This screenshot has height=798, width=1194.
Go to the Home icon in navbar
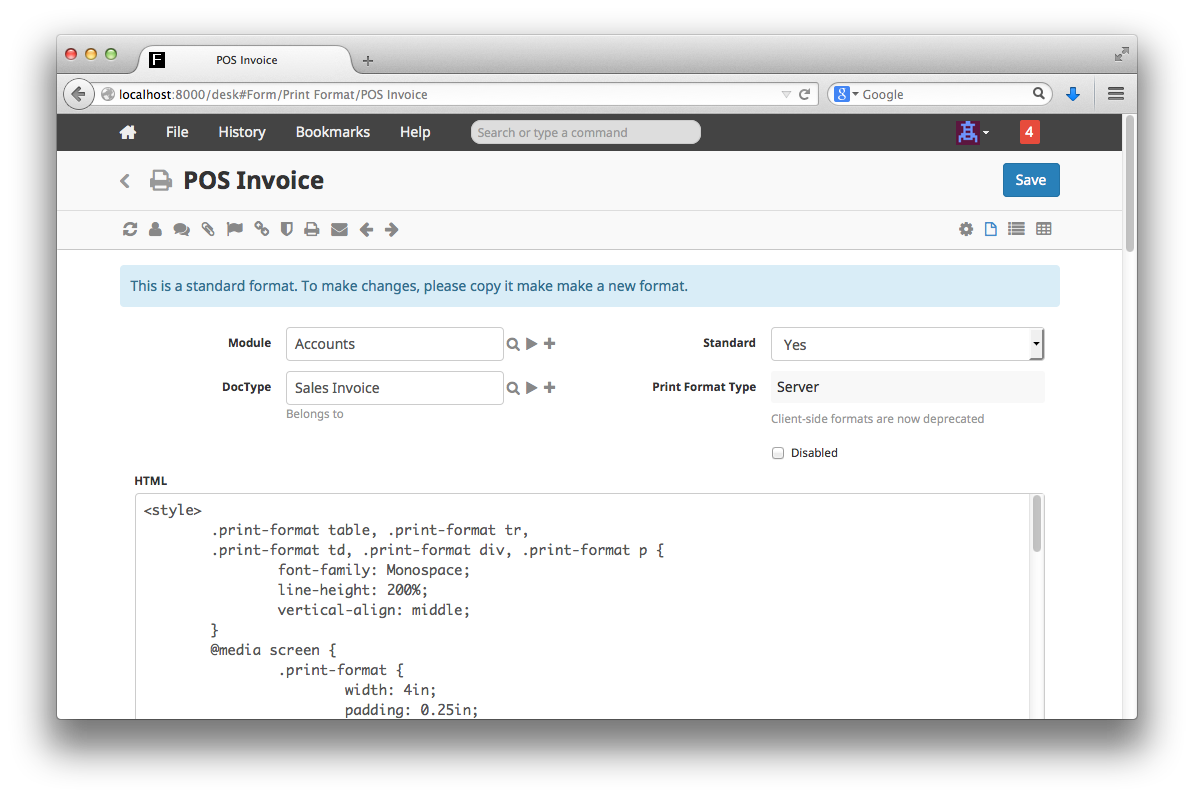(x=127, y=132)
